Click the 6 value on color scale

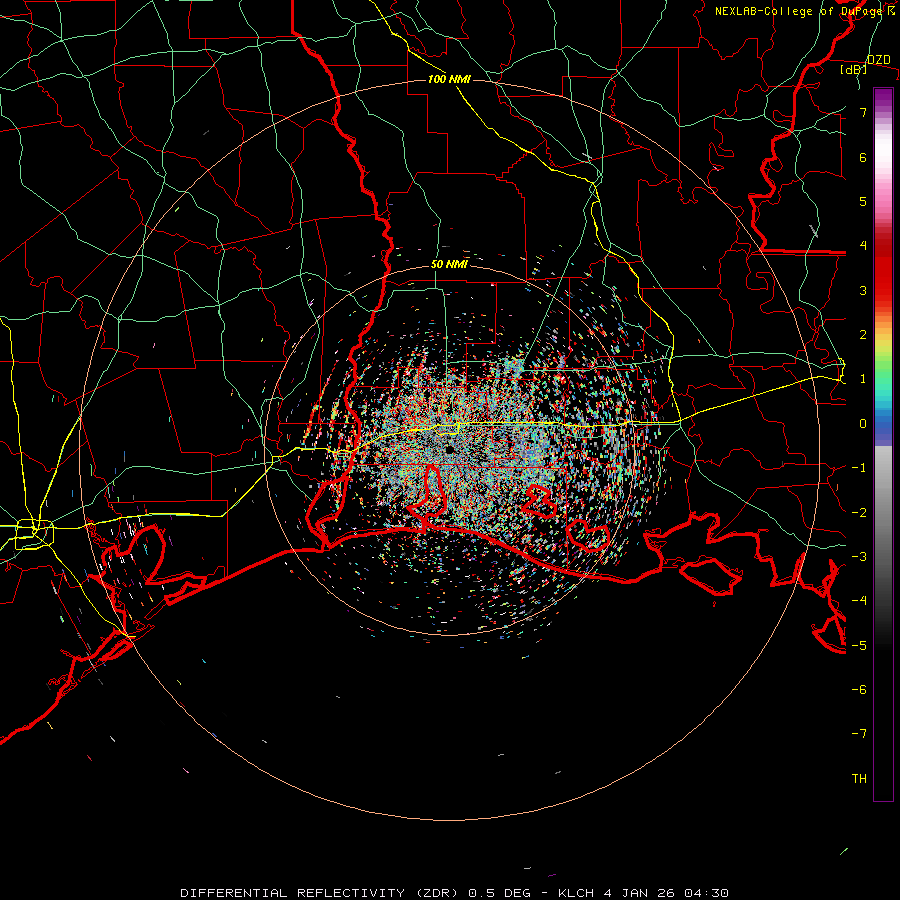(x=863, y=157)
